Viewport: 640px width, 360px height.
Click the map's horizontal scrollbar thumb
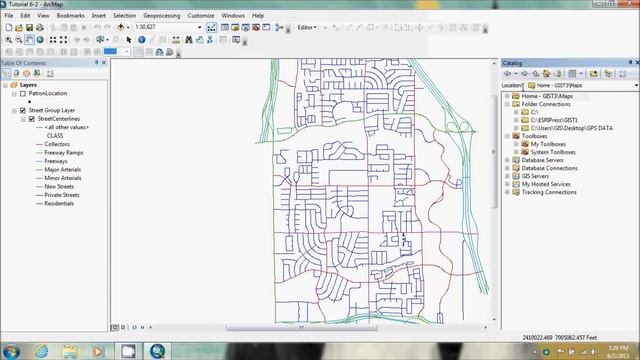pos(301,327)
